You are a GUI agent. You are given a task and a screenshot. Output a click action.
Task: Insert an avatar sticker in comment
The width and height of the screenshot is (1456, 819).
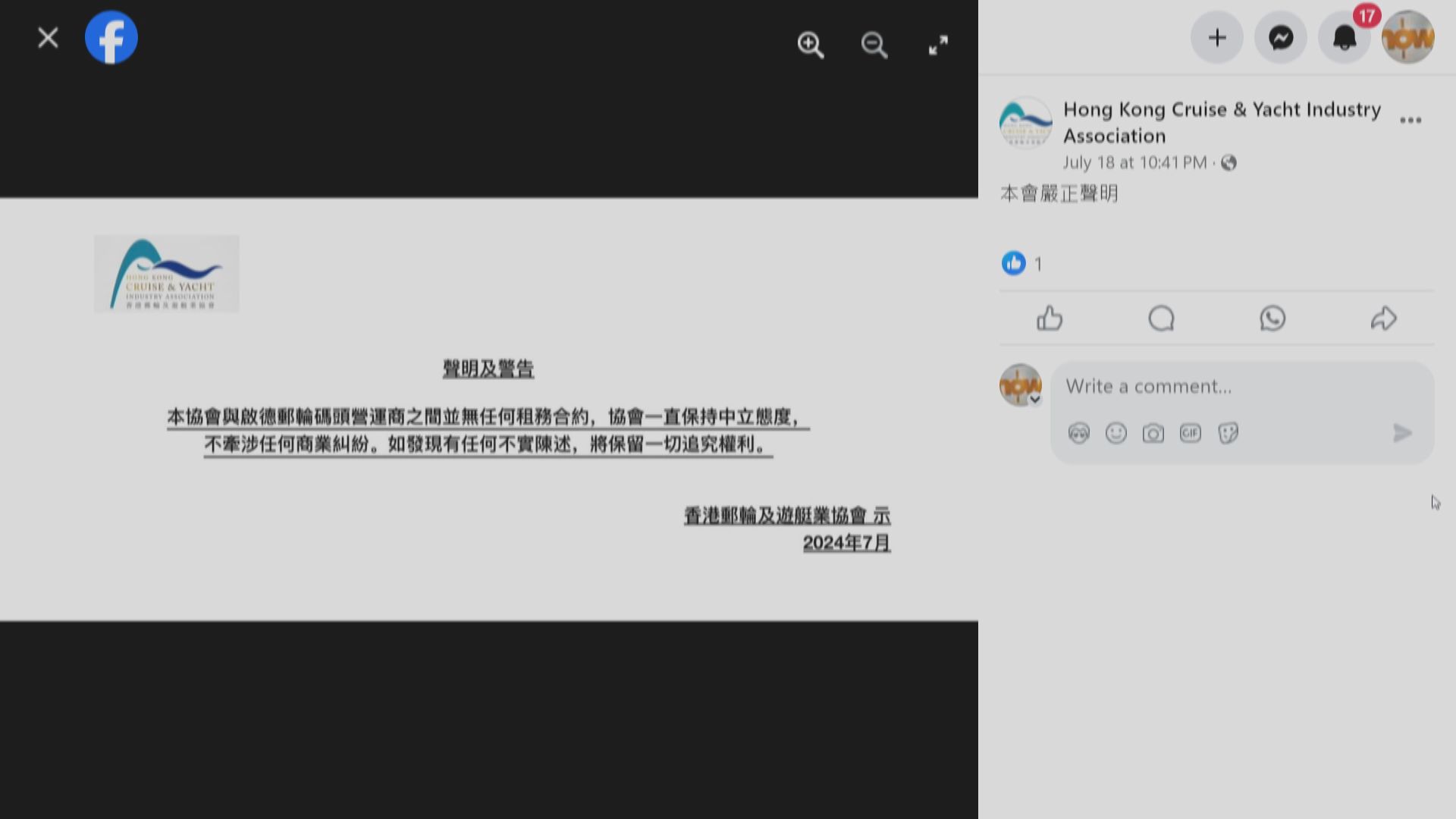click(x=1078, y=433)
